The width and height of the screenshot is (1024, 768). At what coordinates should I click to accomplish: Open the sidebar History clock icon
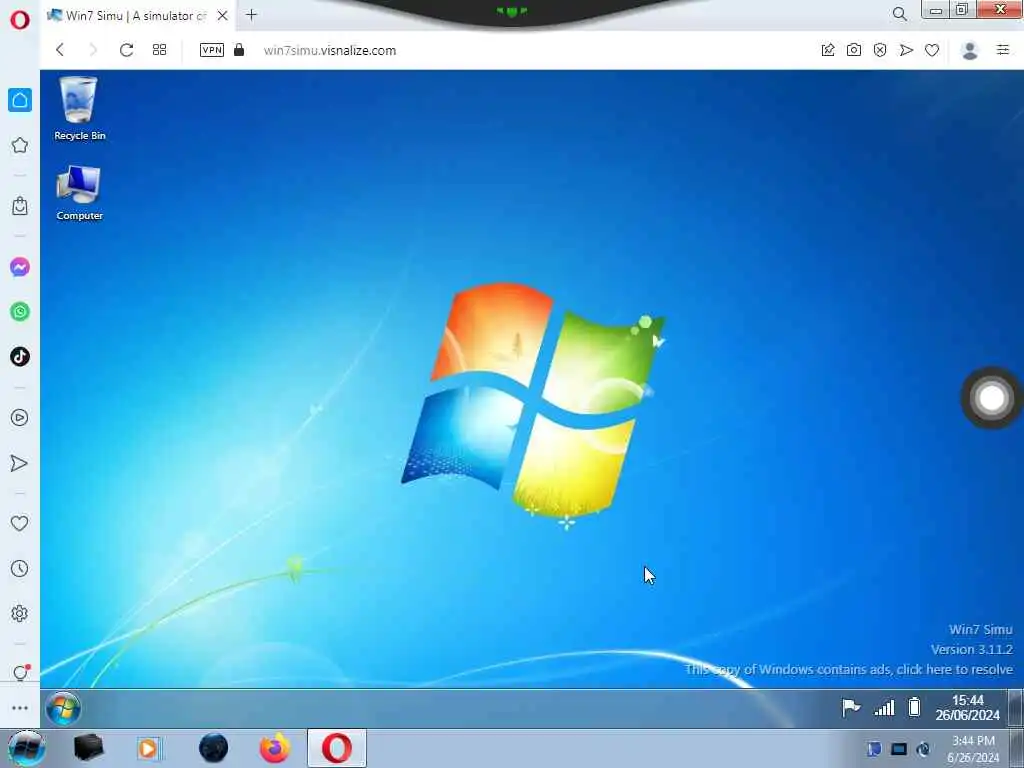[20, 568]
